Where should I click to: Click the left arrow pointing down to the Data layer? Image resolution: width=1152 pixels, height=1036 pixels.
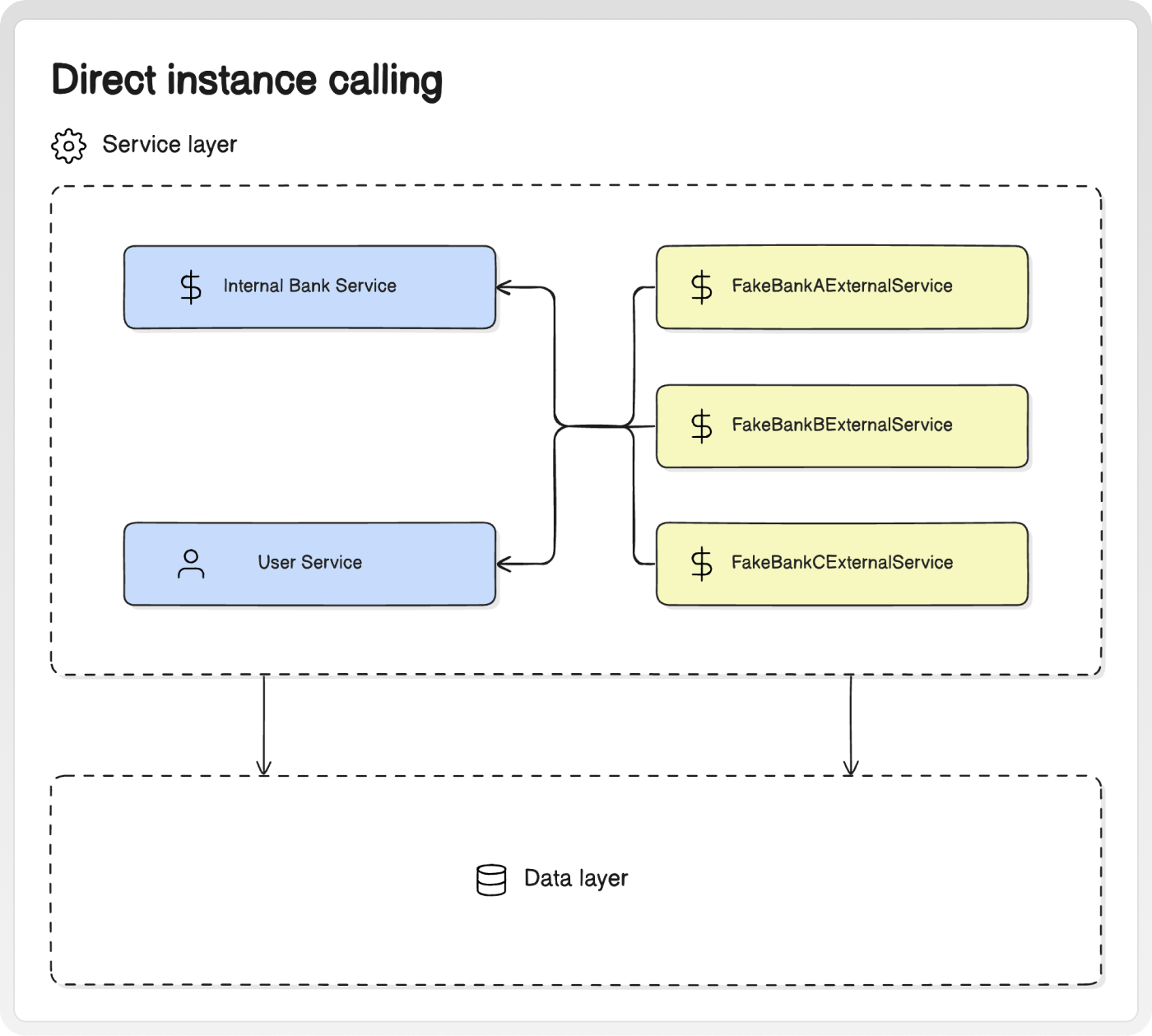click(x=263, y=725)
